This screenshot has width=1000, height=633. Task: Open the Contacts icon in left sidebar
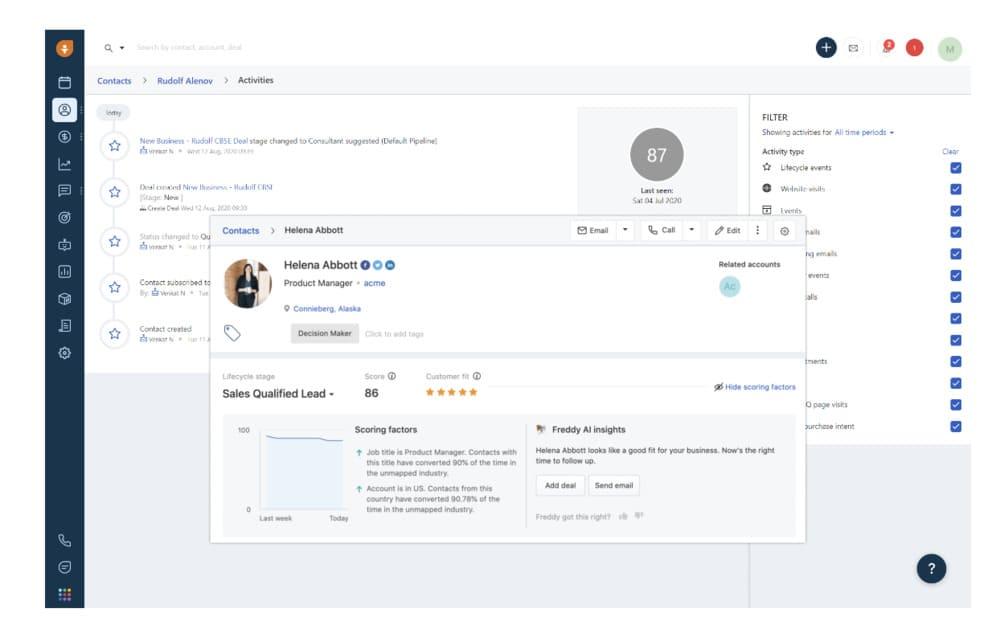pyautogui.click(x=63, y=111)
